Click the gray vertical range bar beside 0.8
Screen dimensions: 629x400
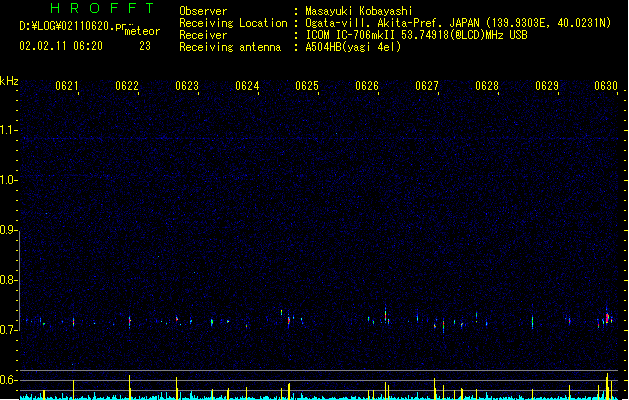click(x=20, y=281)
